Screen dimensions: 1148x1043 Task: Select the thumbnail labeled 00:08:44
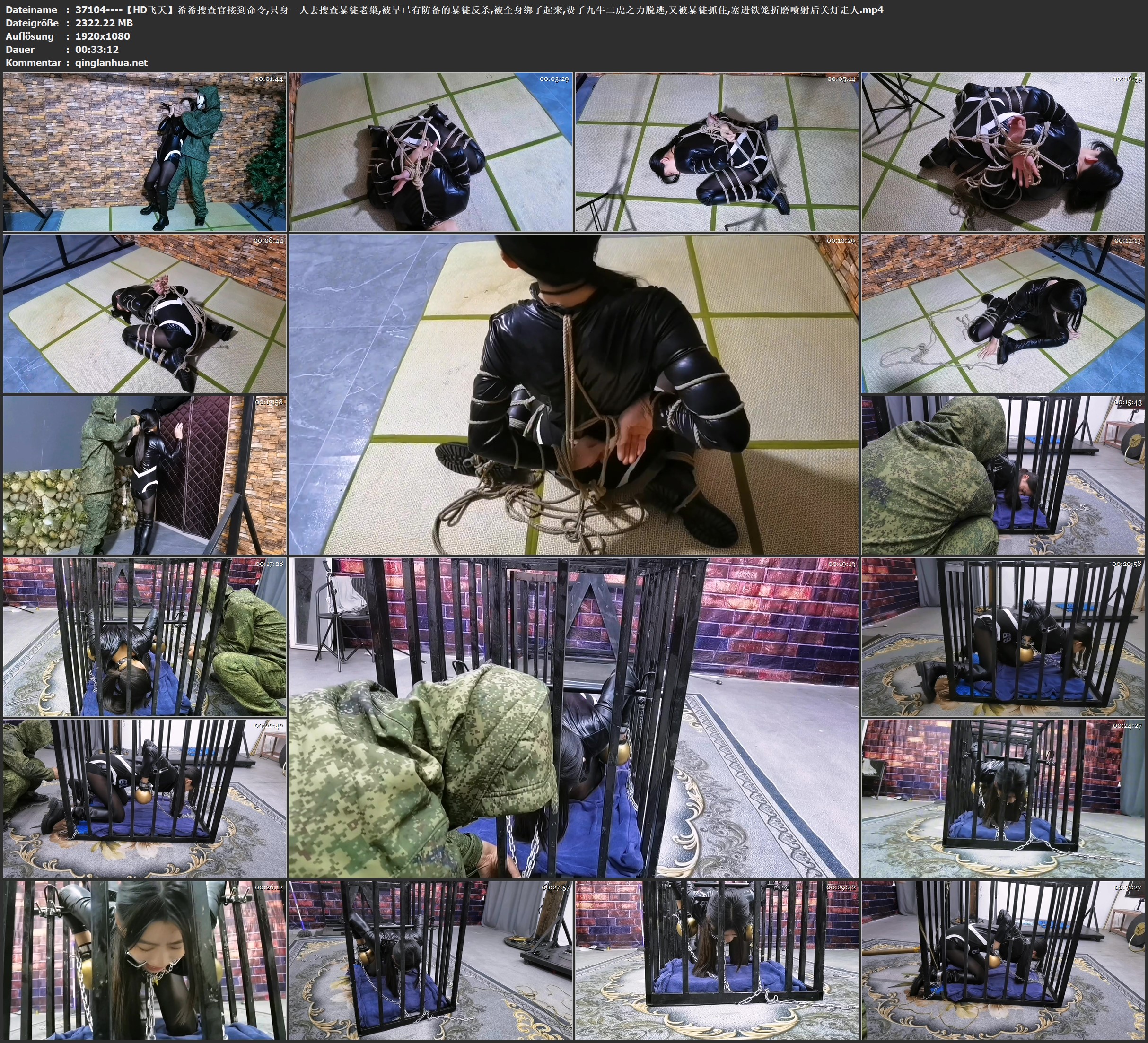(x=145, y=313)
